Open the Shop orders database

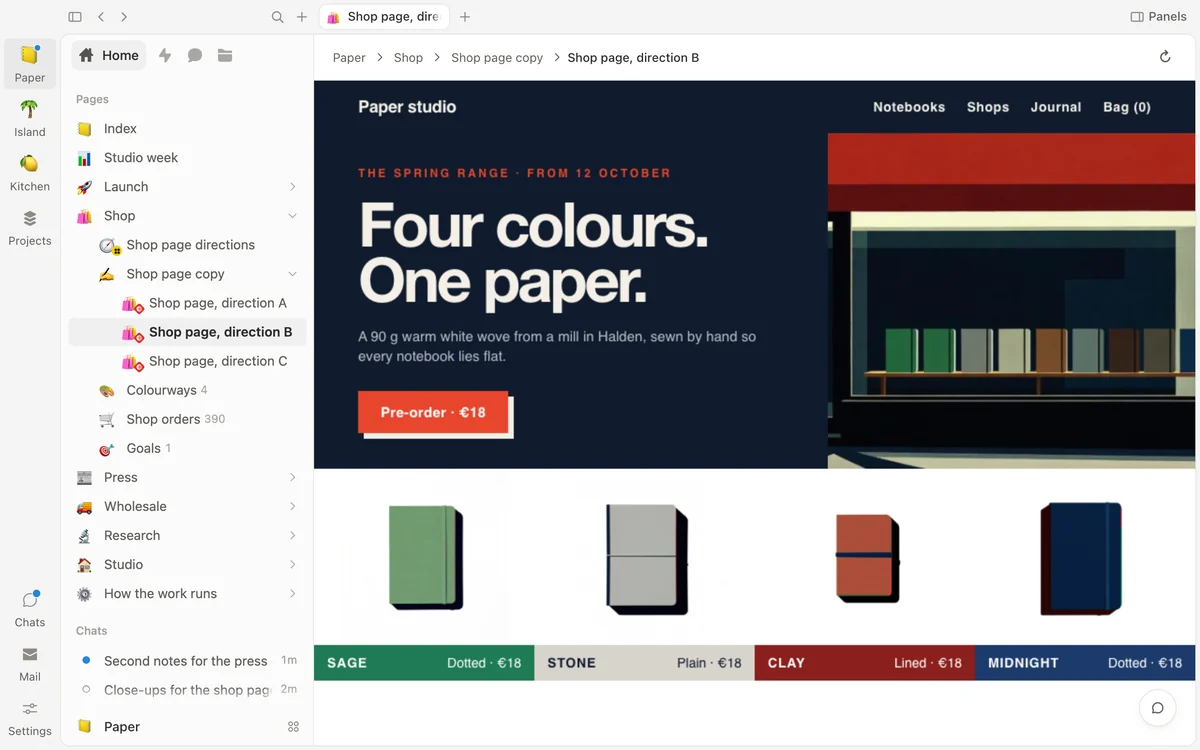pyautogui.click(x=187, y=419)
